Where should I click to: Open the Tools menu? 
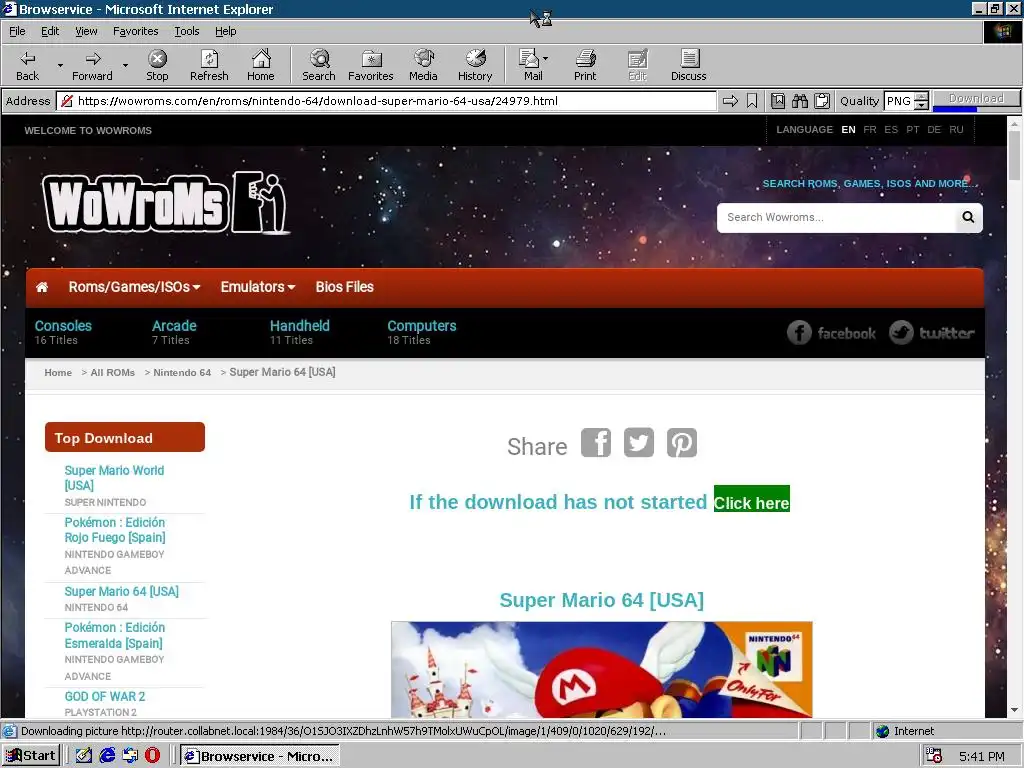pos(186,31)
